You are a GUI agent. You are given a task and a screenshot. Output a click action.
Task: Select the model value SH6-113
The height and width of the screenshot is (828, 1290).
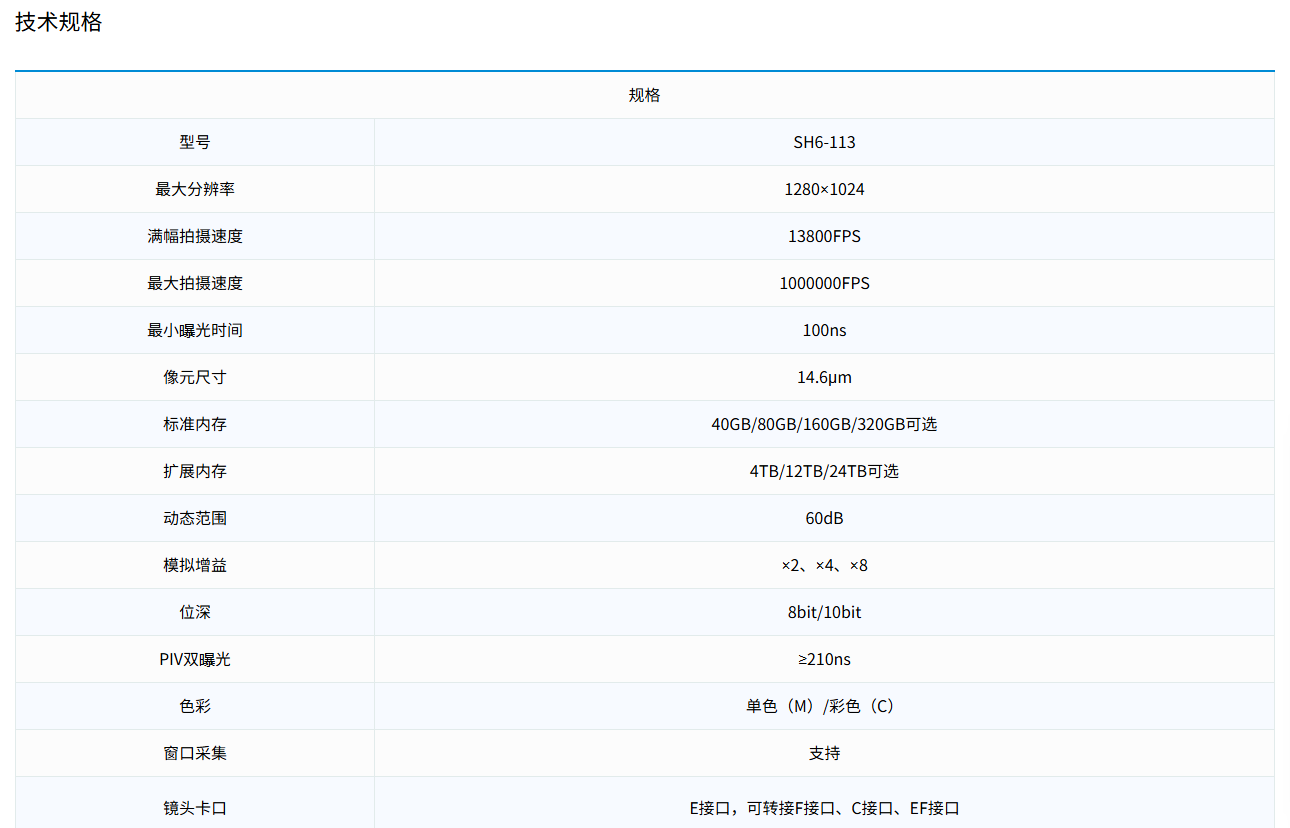coord(824,142)
